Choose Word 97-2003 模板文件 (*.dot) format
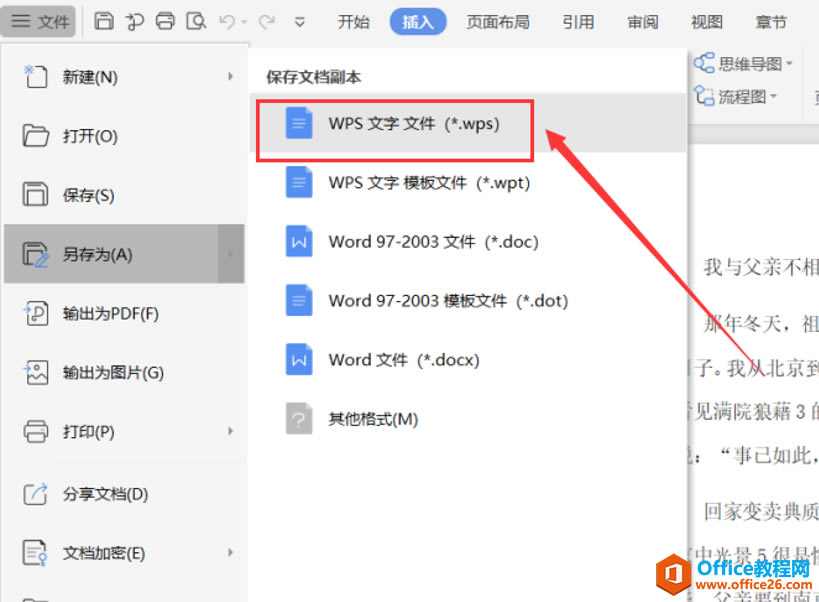 469,301
